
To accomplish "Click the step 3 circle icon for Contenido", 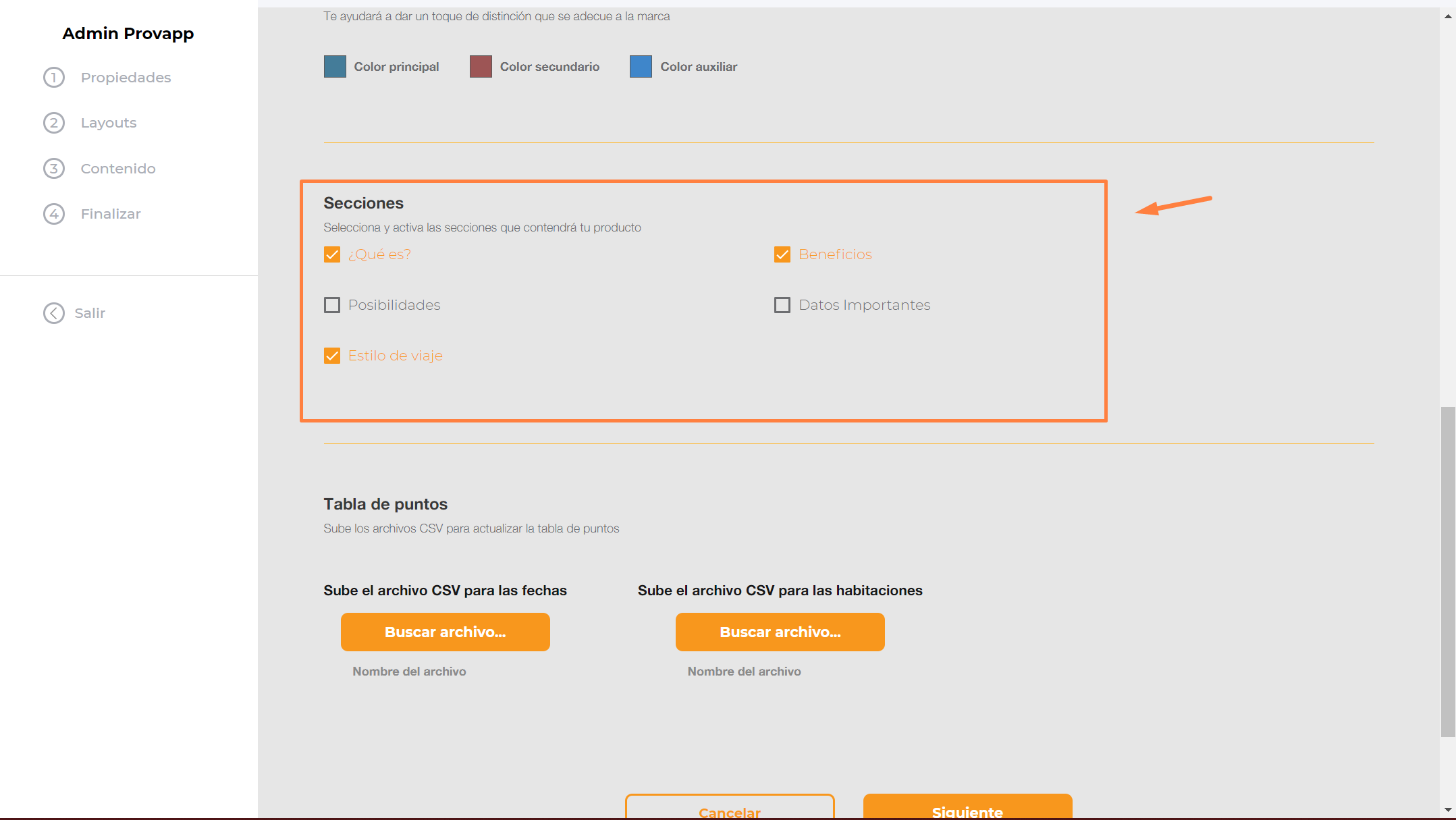I will coord(54,168).
